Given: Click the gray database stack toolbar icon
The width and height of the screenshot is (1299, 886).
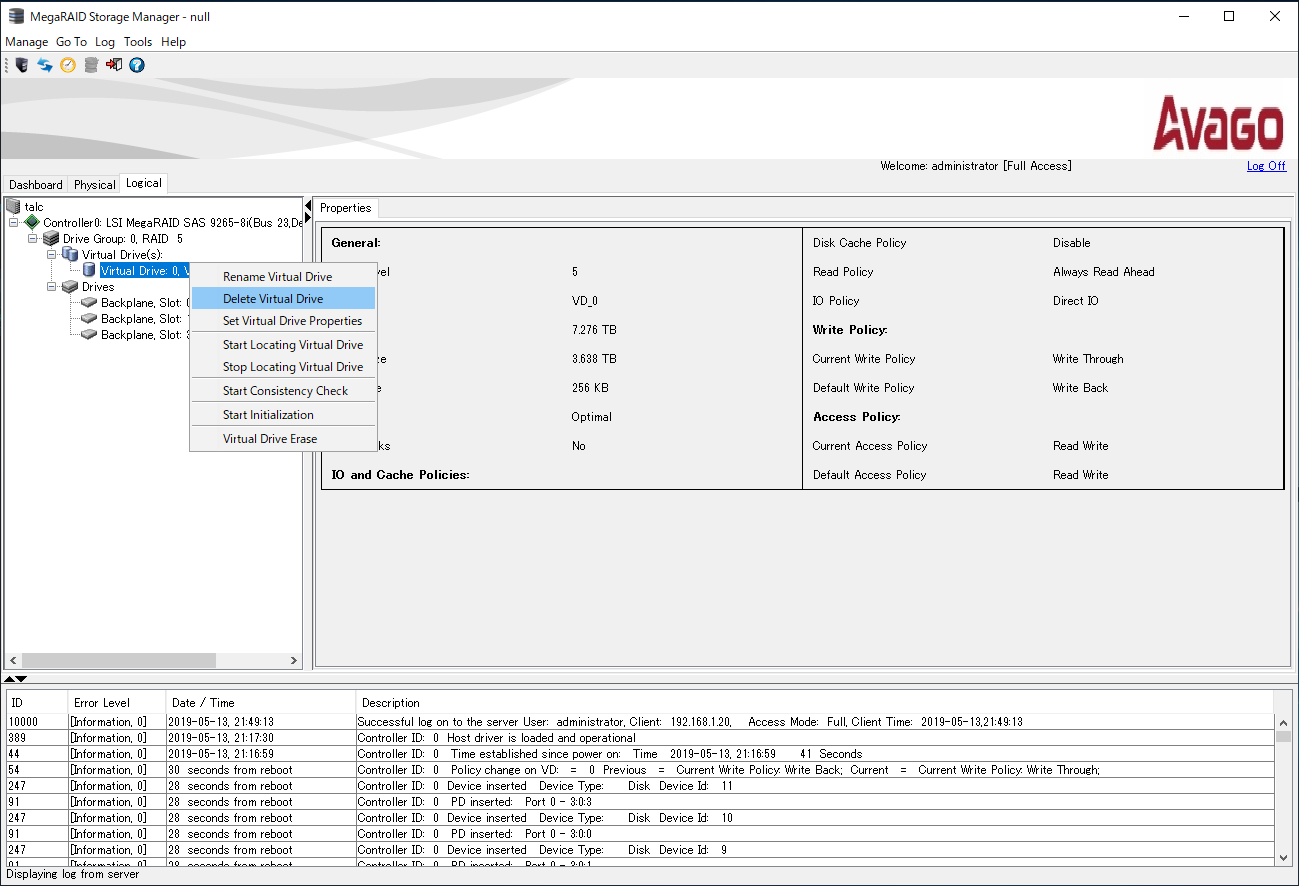Looking at the screenshot, I should coord(91,65).
